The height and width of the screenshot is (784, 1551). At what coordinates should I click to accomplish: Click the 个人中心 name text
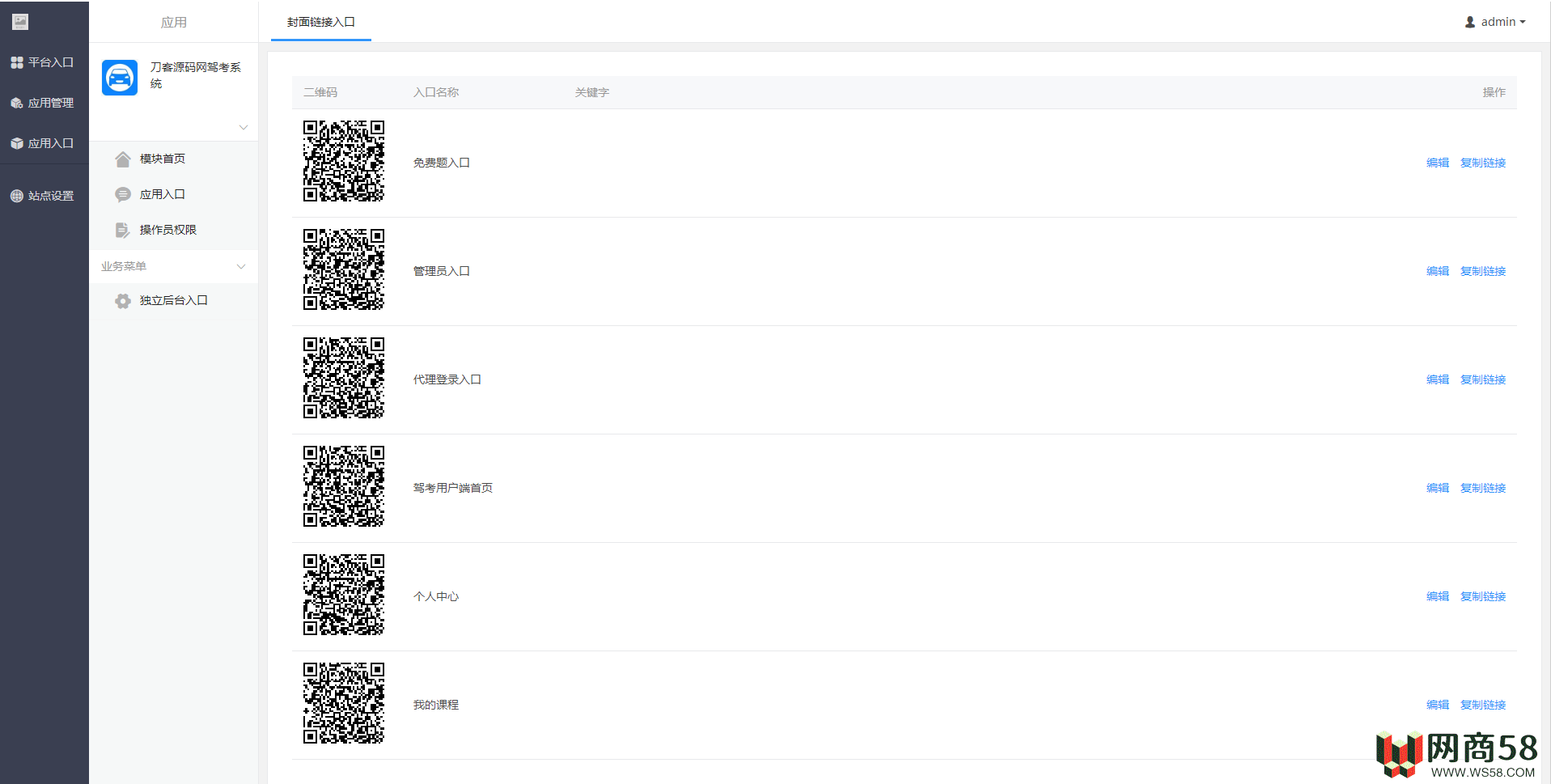[x=436, y=596]
